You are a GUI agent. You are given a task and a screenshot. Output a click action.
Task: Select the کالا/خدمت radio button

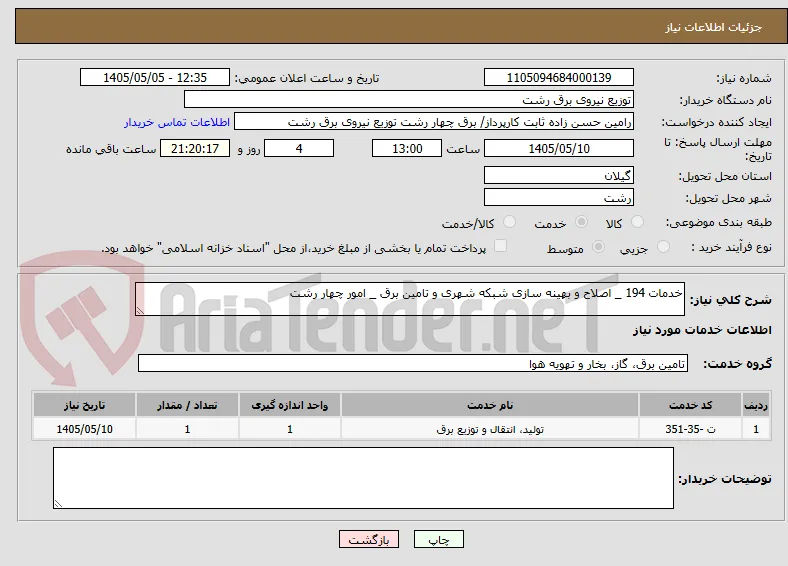pyautogui.click(x=510, y=222)
